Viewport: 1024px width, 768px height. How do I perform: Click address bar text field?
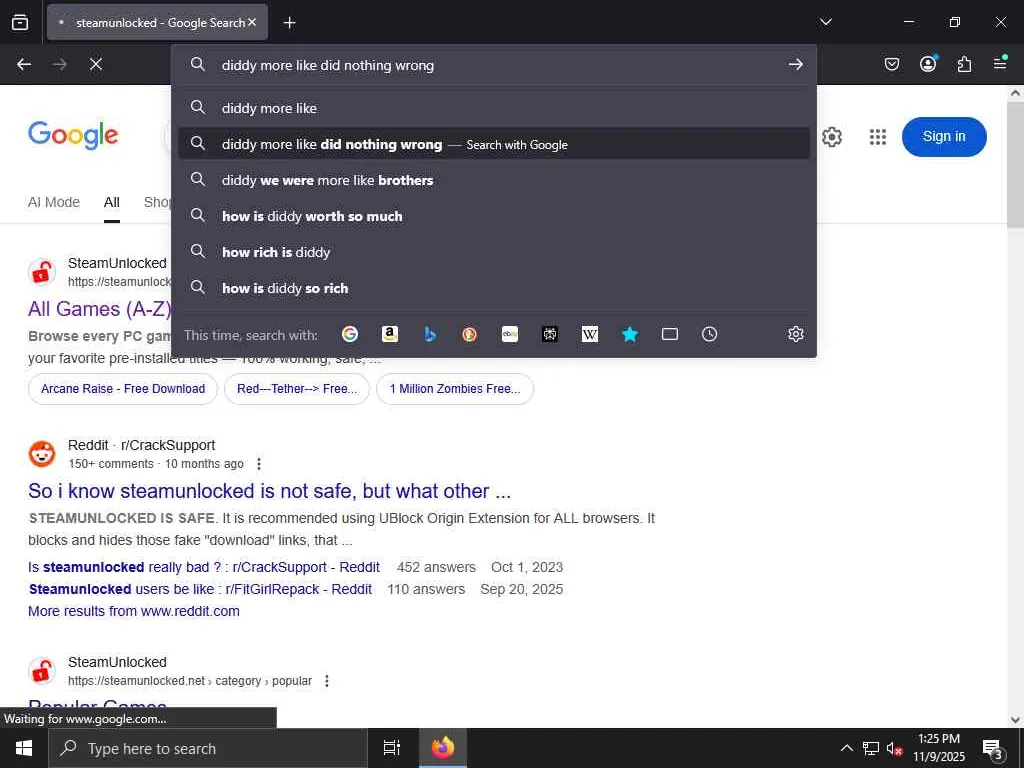(496, 65)
